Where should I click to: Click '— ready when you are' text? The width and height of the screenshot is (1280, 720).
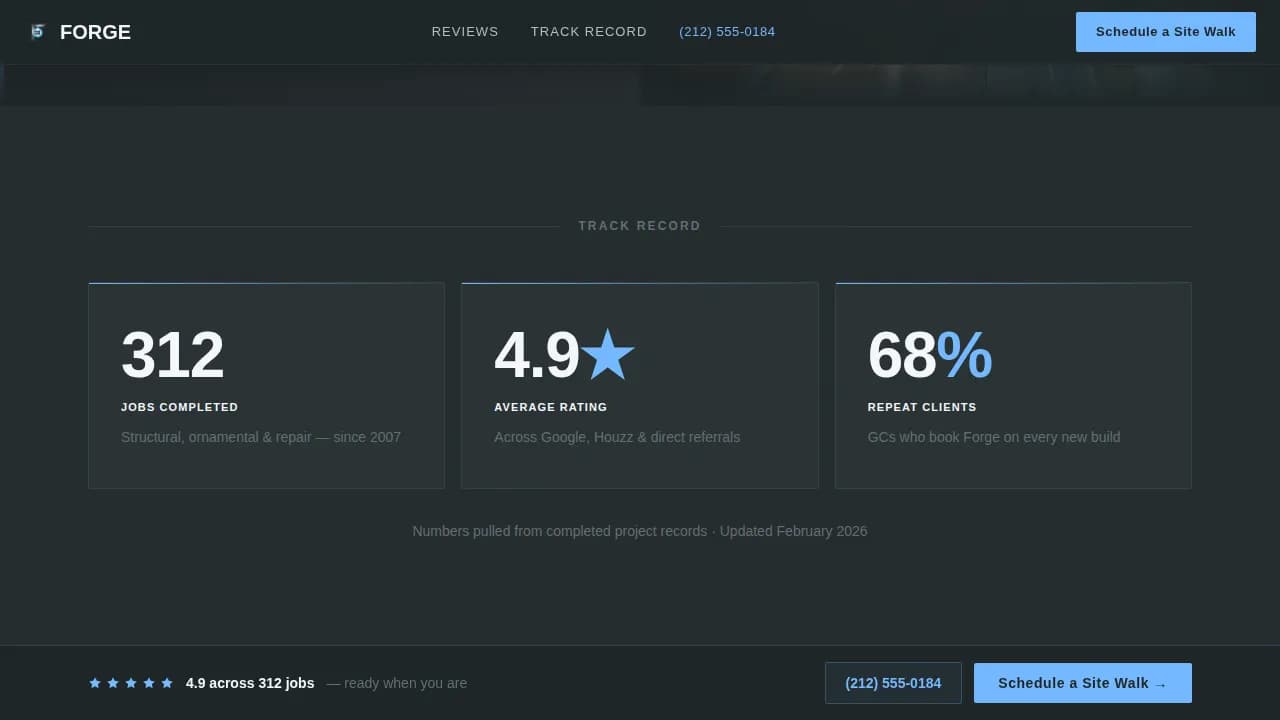(397, 683)
